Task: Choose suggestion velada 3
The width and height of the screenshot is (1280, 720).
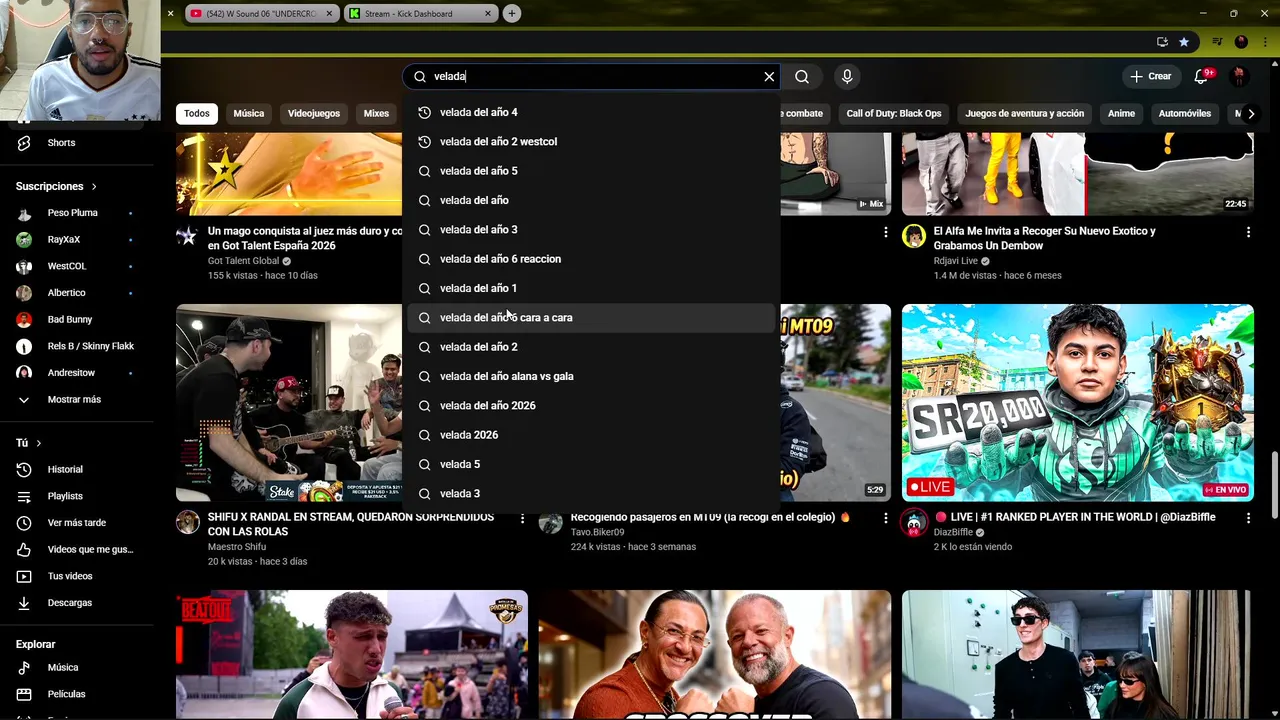Action: tap(591, 494)
